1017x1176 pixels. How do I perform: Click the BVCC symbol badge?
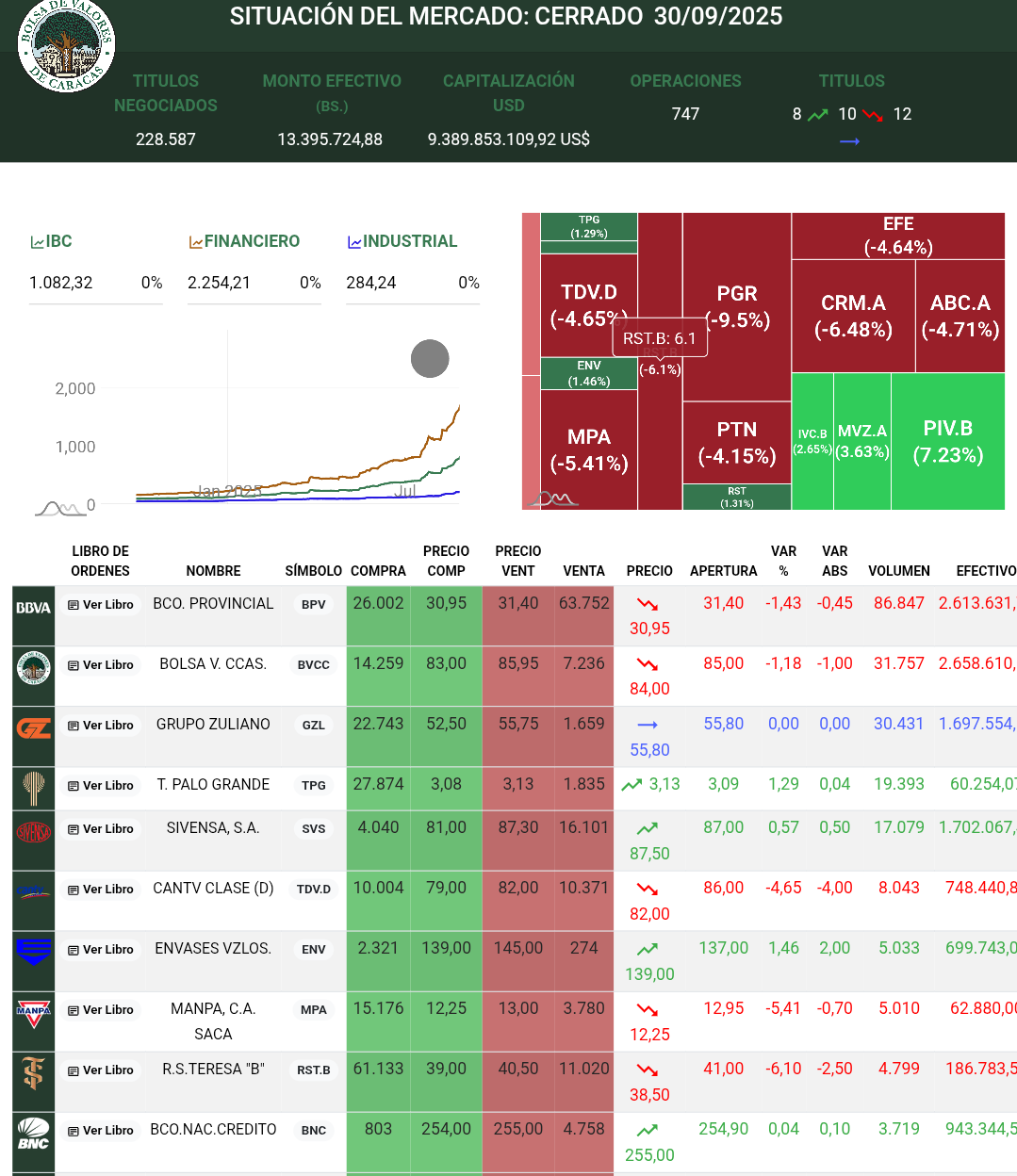pyautogui.click(x=313, y=665)
